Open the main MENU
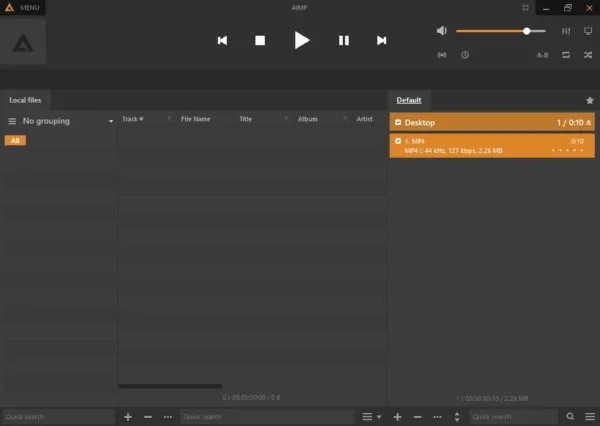 pyautogui.click(x=22, y=7)
